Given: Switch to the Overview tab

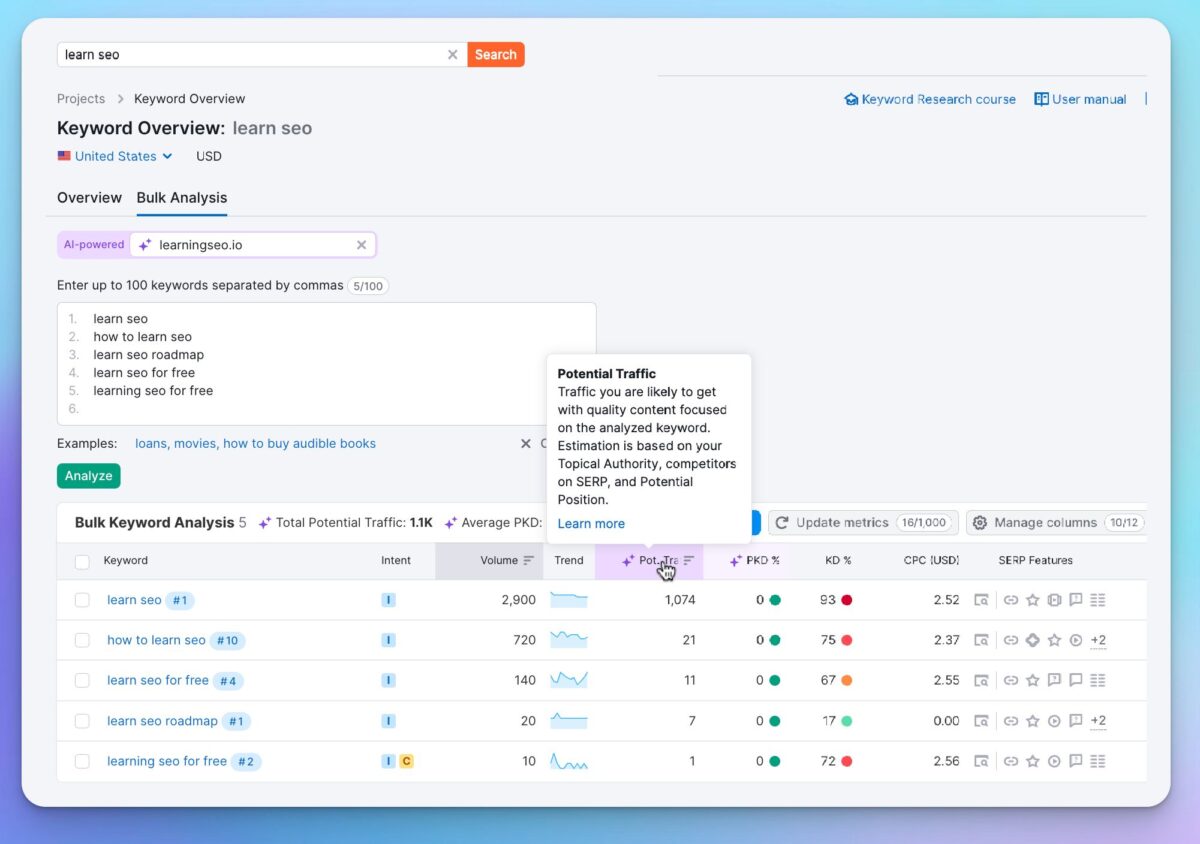Looking at the screenshot, I should tap(89, 197).
